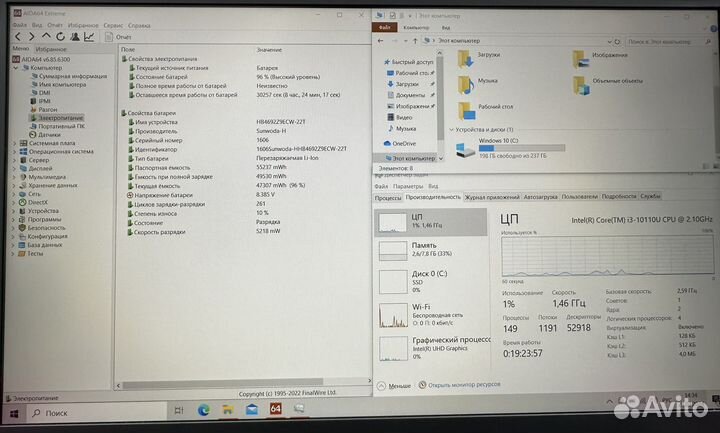Select IPMI tree item
The image size is (720, 433).
click(x=40, y=101)
